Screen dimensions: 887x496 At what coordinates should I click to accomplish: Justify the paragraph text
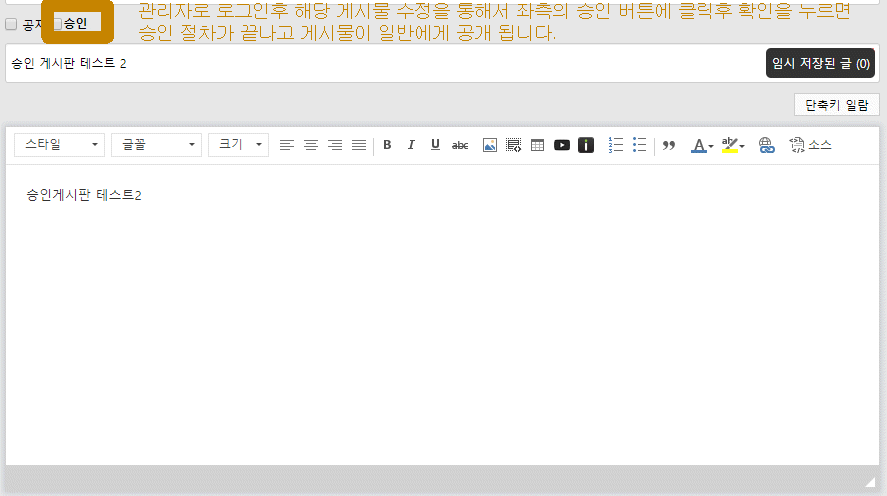[359, 145]
